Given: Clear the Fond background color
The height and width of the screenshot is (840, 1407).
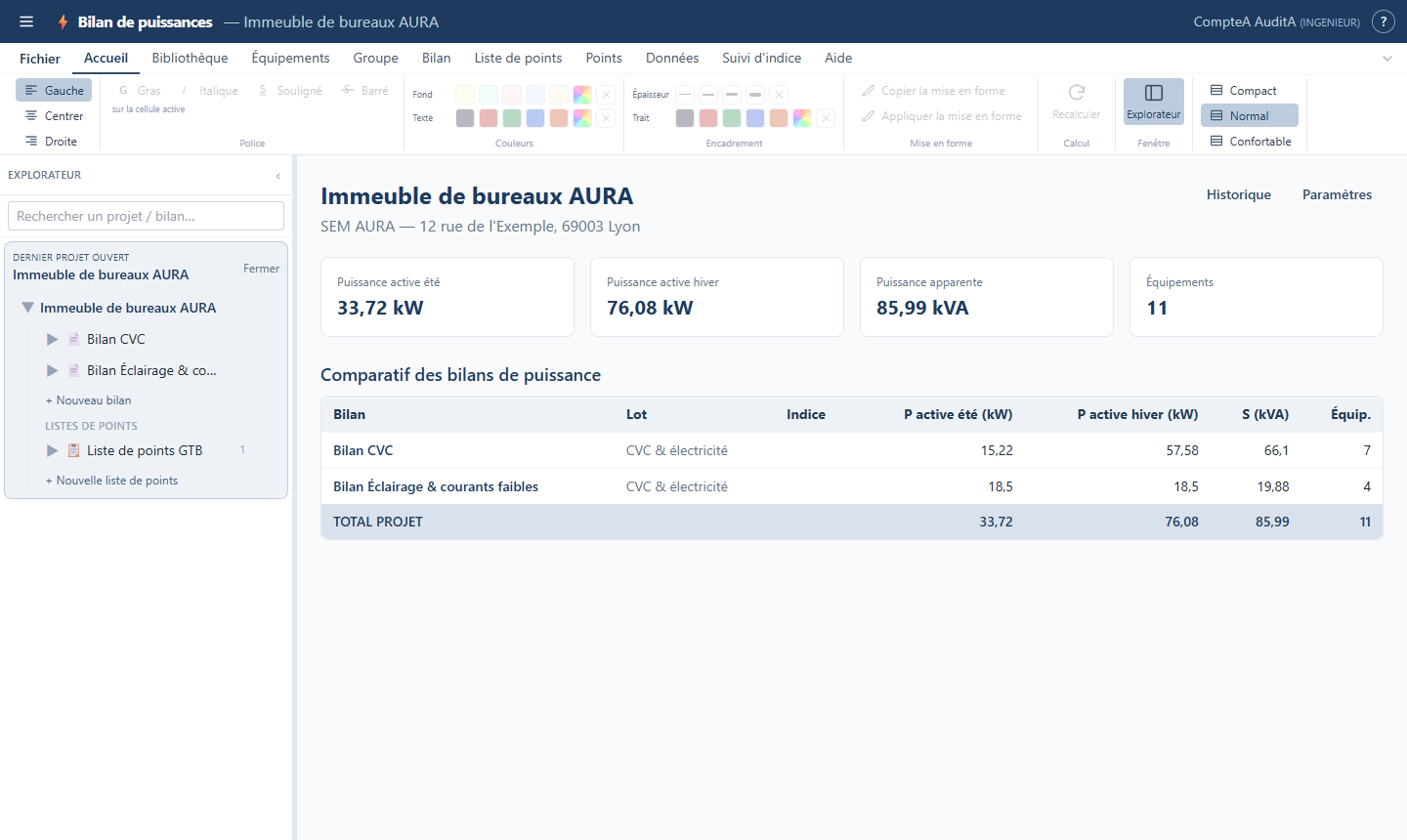Looking at the screenshot, I should (607, 95).
